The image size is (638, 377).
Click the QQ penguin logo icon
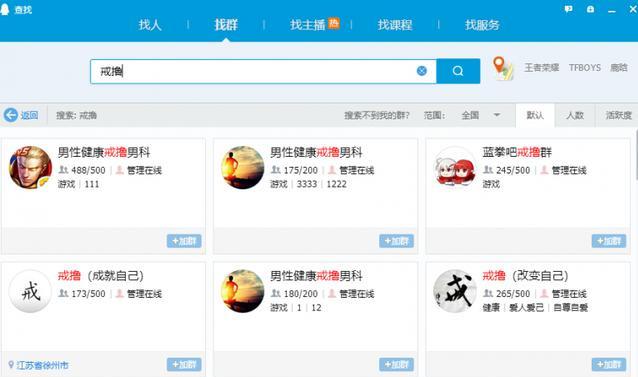pyautogui.click(x=5, y=9)
